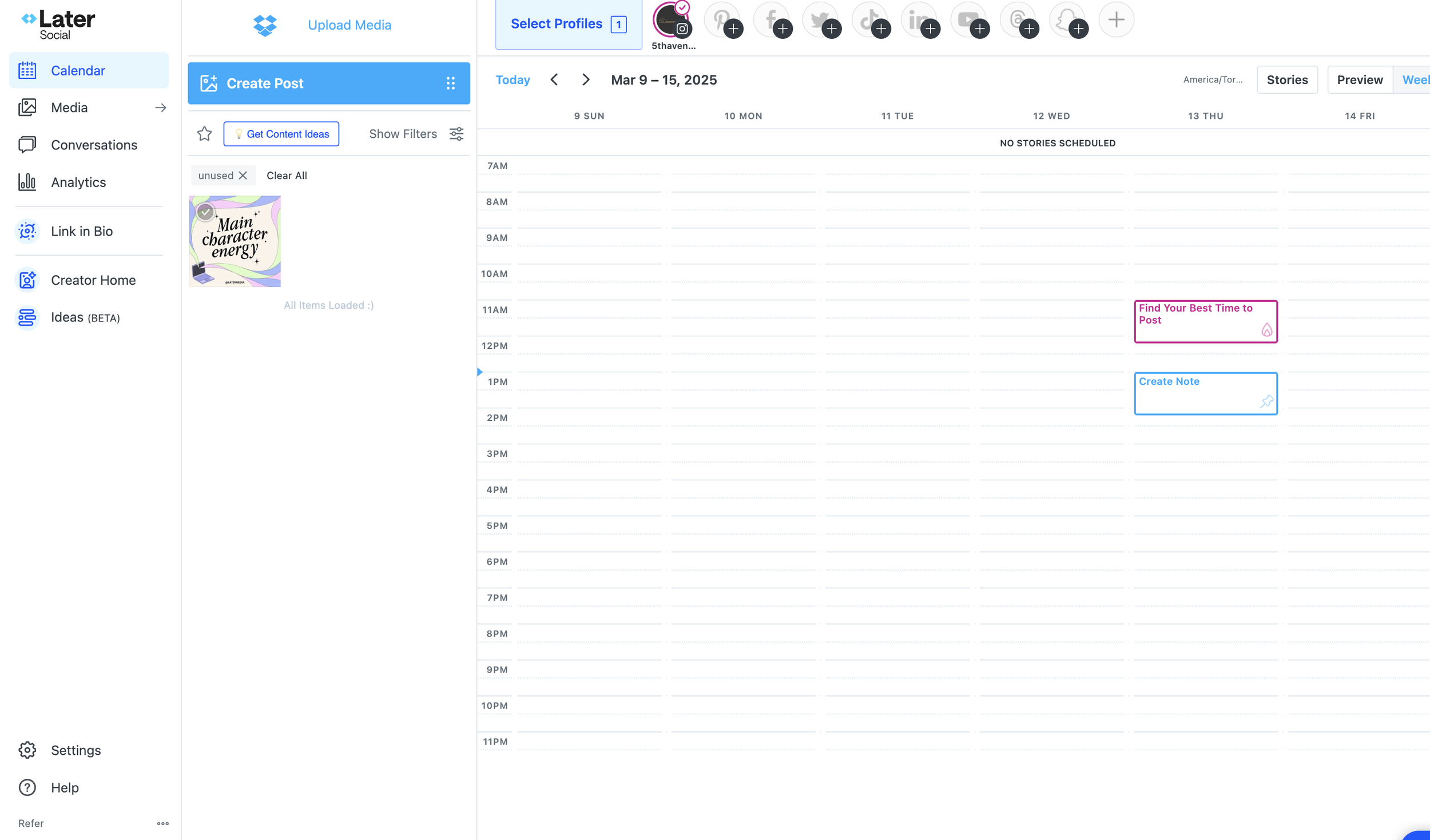Screen dimensions: 1430x840
Task: Click the Dropbox upload icon
Action: click(x=265, y=25)
